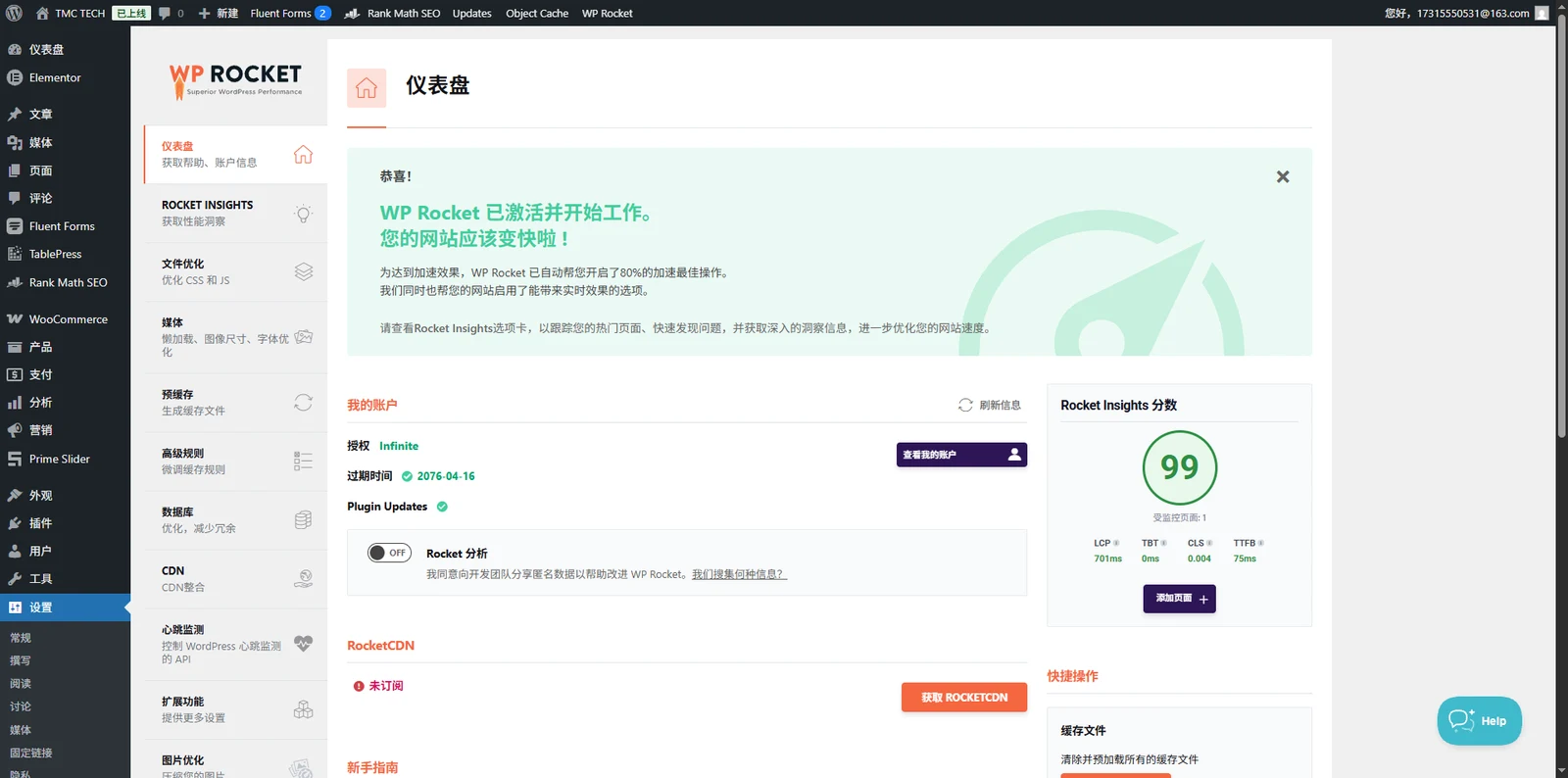The width and height of the screenshot is (1568, 778).
Task: Click the green check icon beside Plugin Updates
Action: 442,507
